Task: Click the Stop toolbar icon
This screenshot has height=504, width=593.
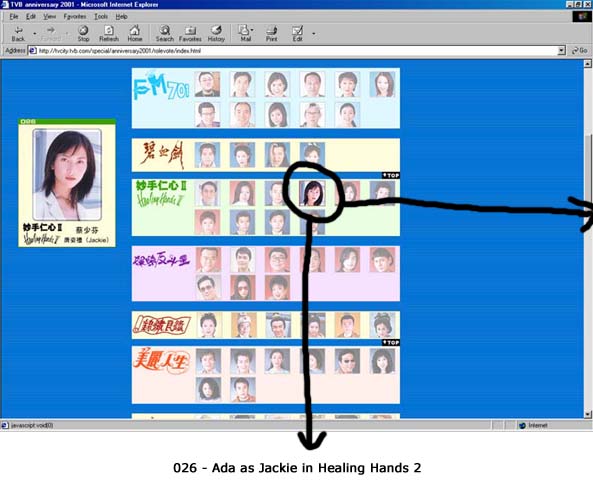Action: click(x=83, y=33)
